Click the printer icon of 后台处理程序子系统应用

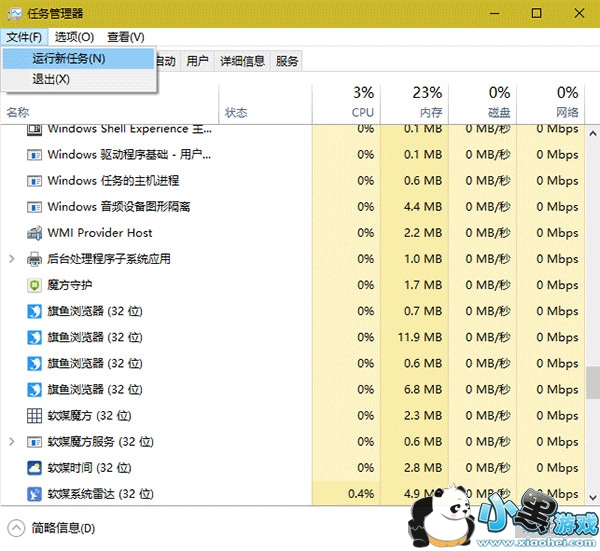pyautogui.click(x=34, y=259)
